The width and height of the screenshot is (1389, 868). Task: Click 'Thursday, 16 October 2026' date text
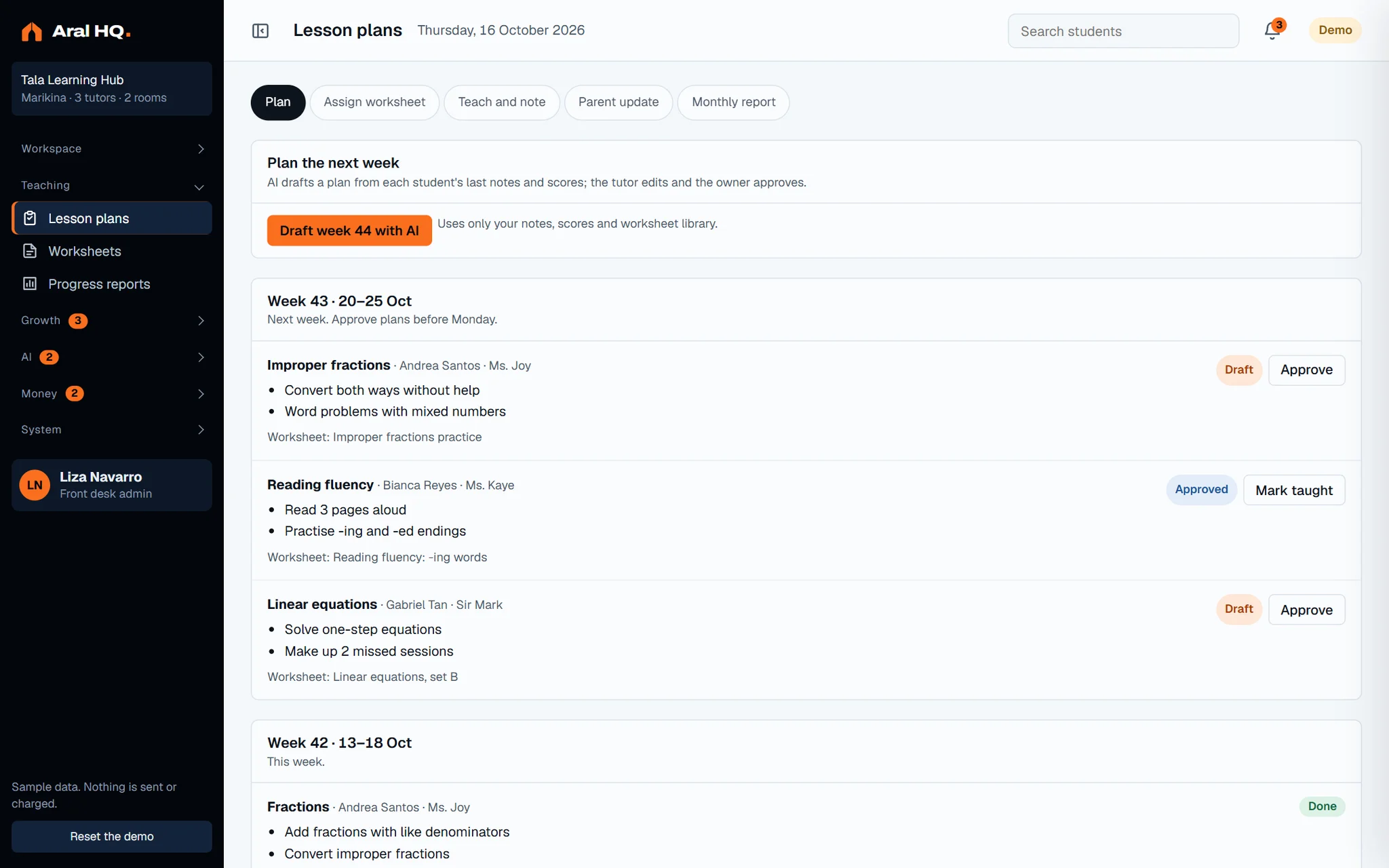coord(501,31)
